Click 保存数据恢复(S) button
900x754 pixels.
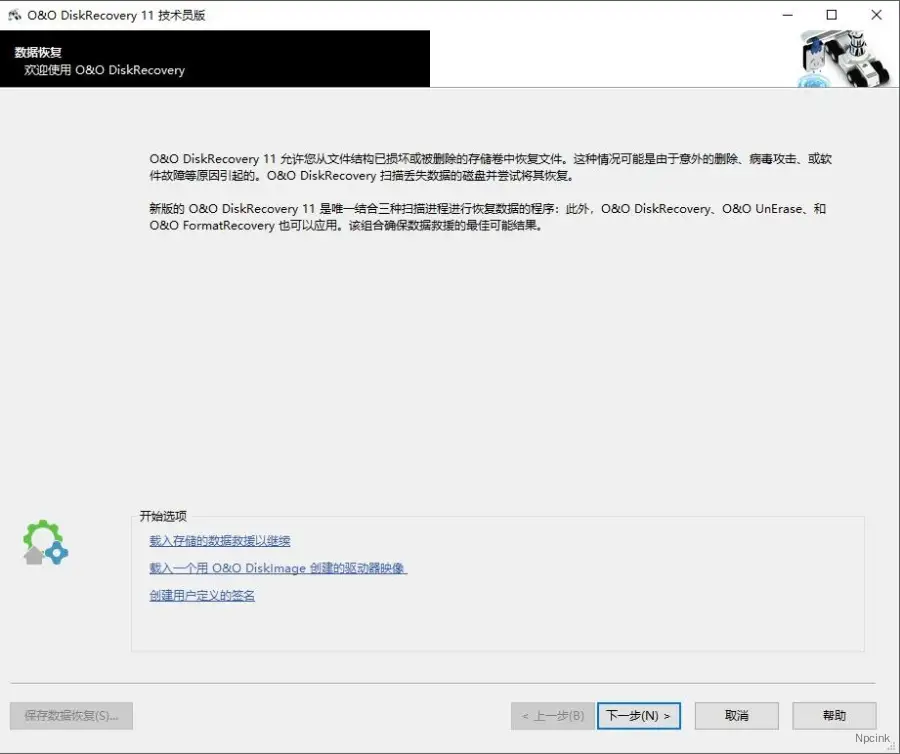pyautogui.click(x=71, y=715)
